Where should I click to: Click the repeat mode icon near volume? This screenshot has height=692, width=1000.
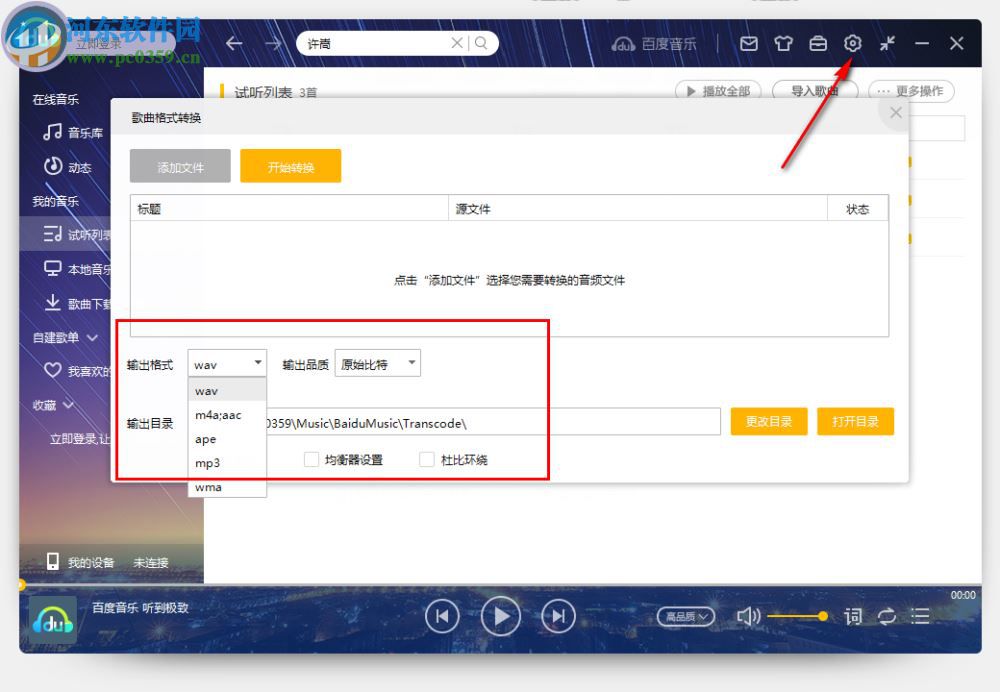tap(887, 616)
